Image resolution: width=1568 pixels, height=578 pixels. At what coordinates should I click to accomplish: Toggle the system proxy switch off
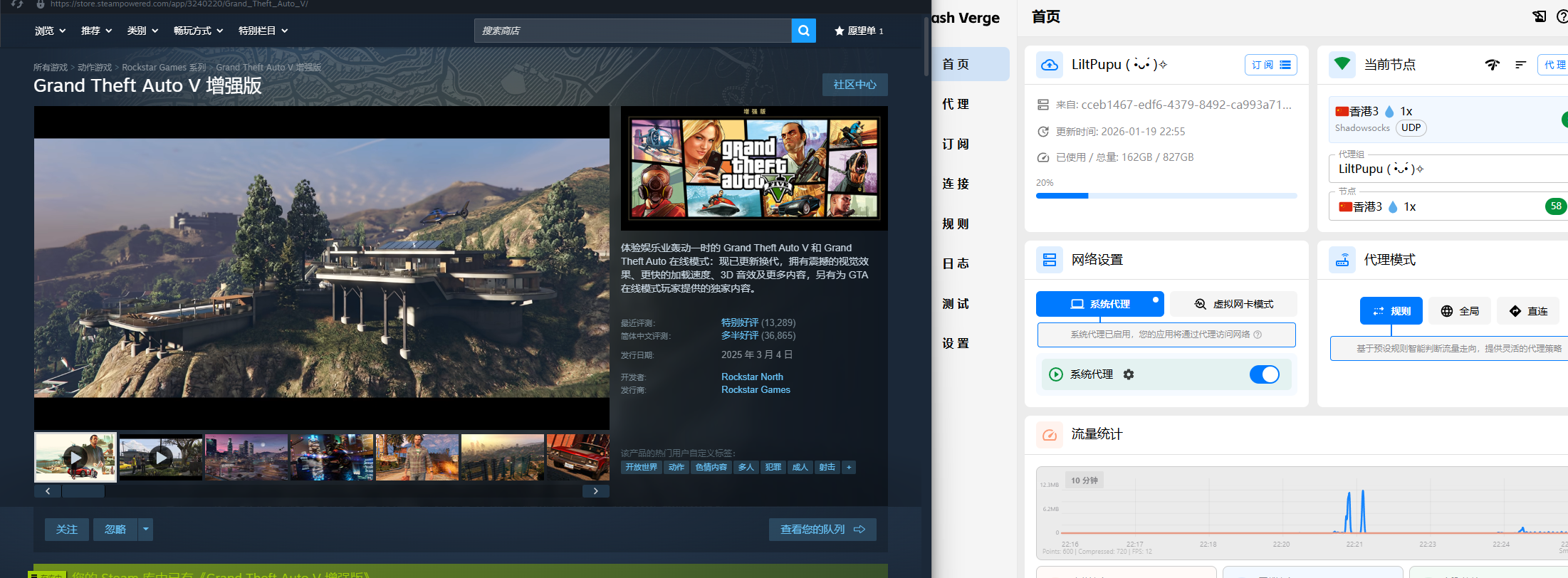[x=1264, y=374]
